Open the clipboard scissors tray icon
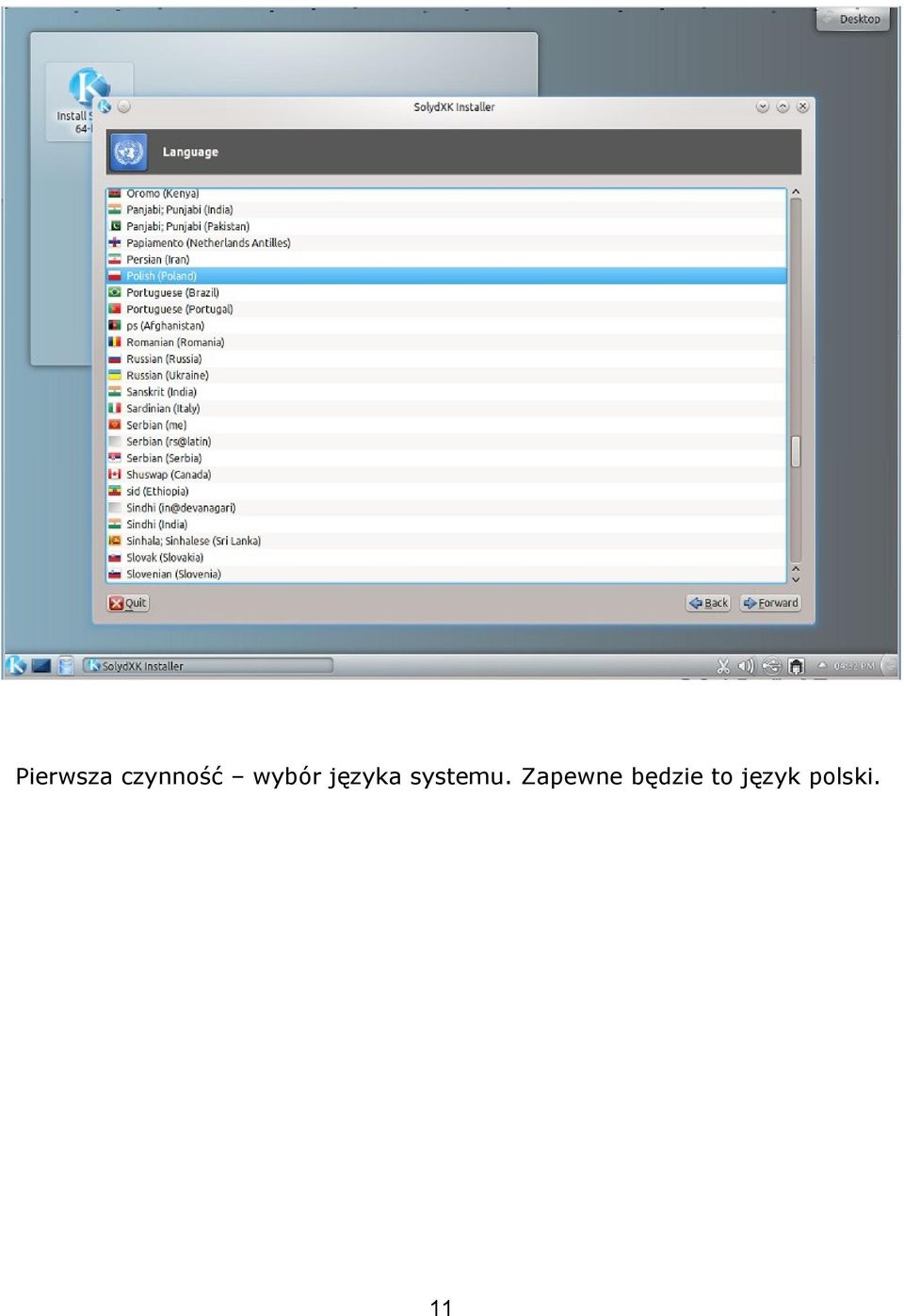The width and height of the screenshot is (904, 1316). click(x=723, y=666)
